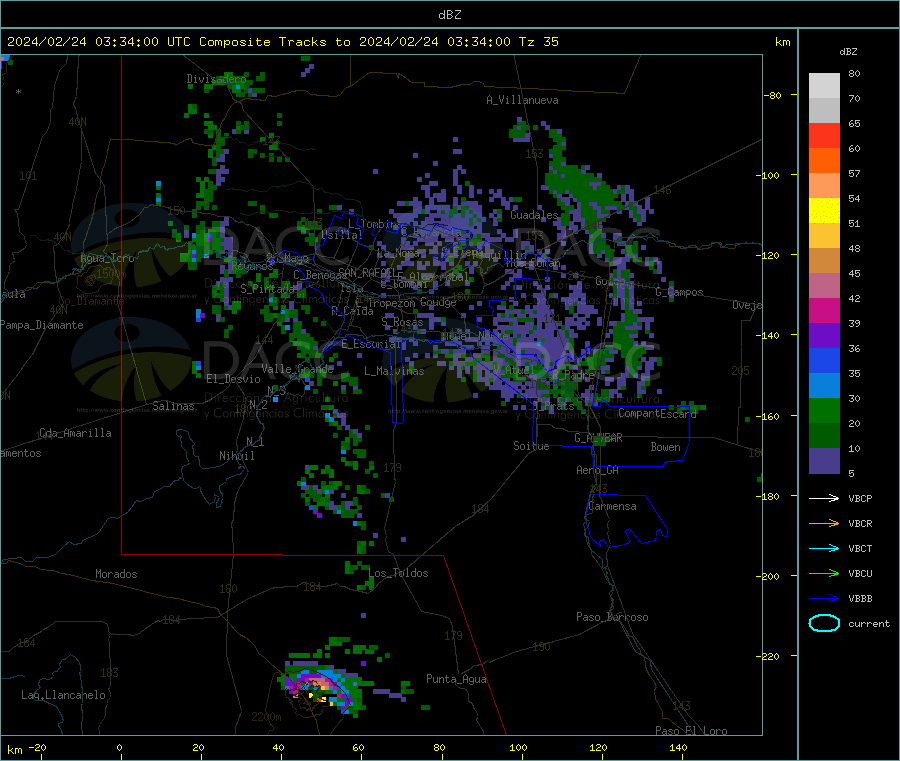Click the Valle_Grande place label
This screenshot has height=761, width=900.
297,369
